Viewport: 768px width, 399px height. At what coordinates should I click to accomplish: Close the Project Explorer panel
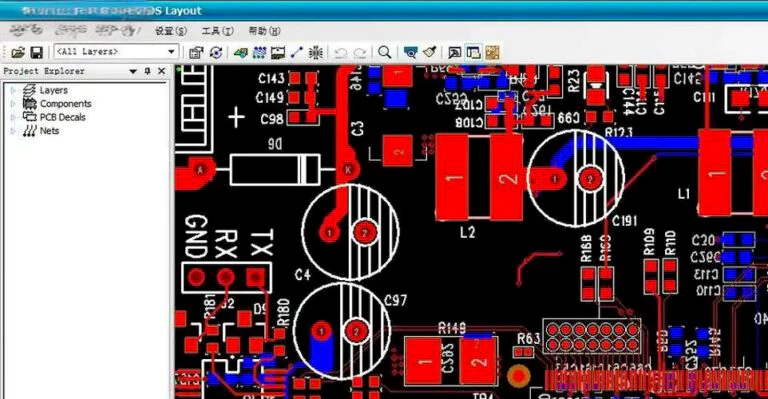coord(162,71)
